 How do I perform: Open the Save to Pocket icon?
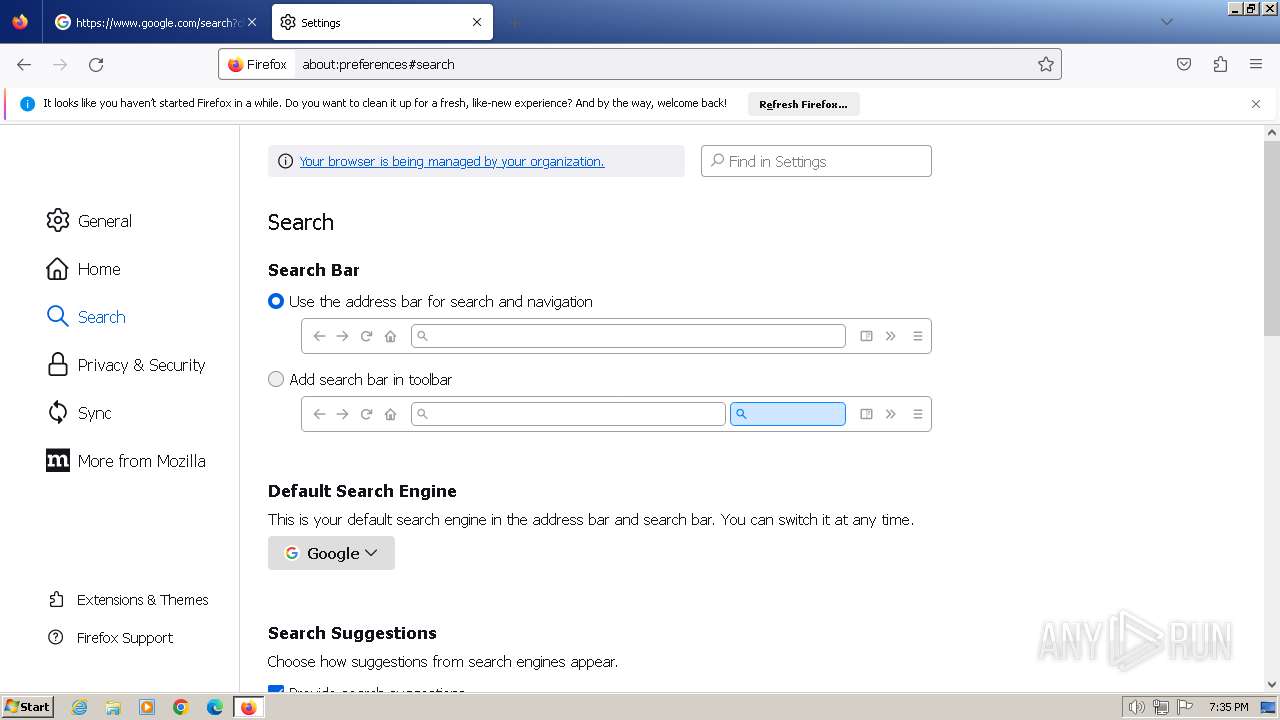coord(1184,64)
